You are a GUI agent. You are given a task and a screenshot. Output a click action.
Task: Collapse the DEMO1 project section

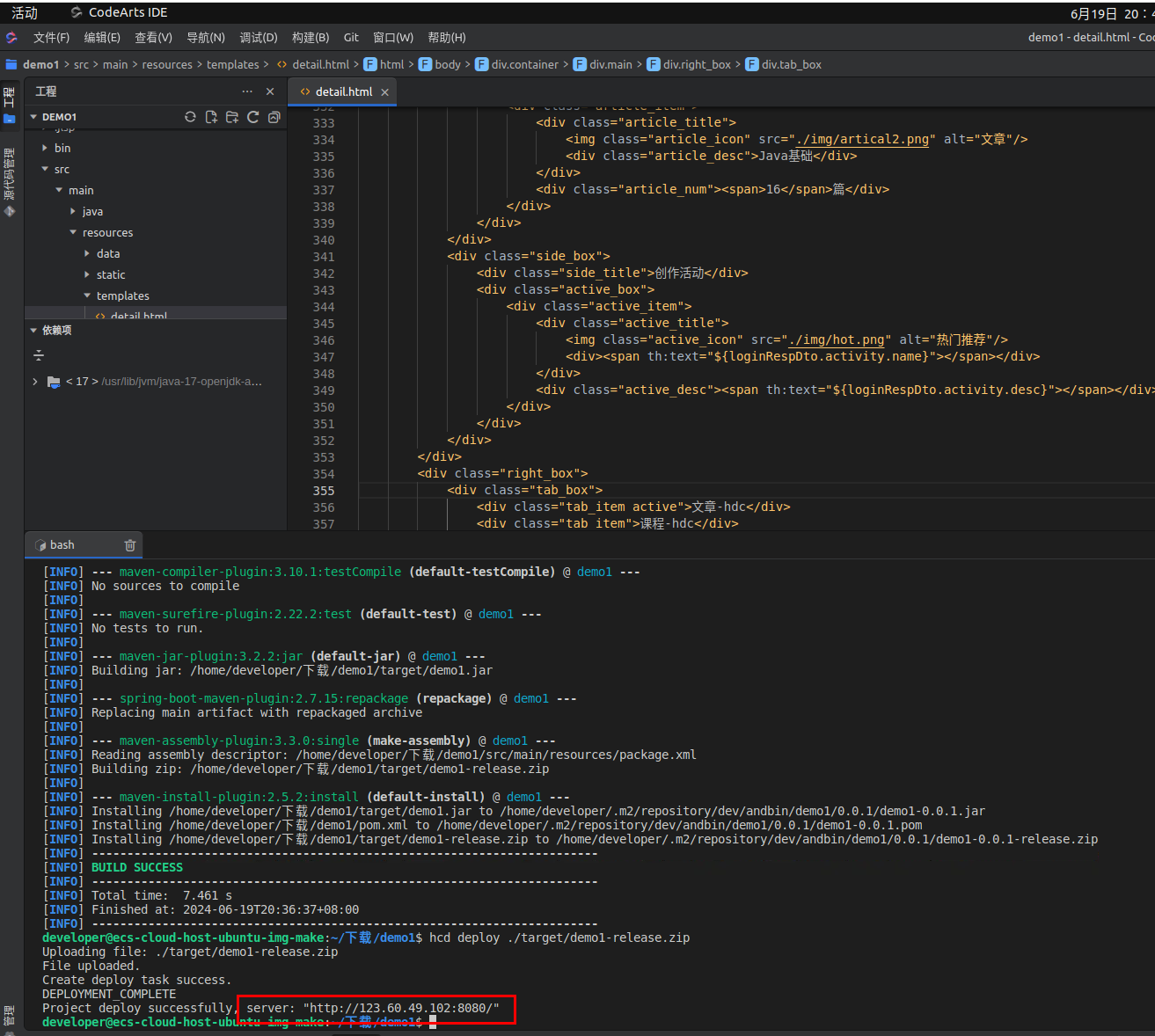pos(33,117)
